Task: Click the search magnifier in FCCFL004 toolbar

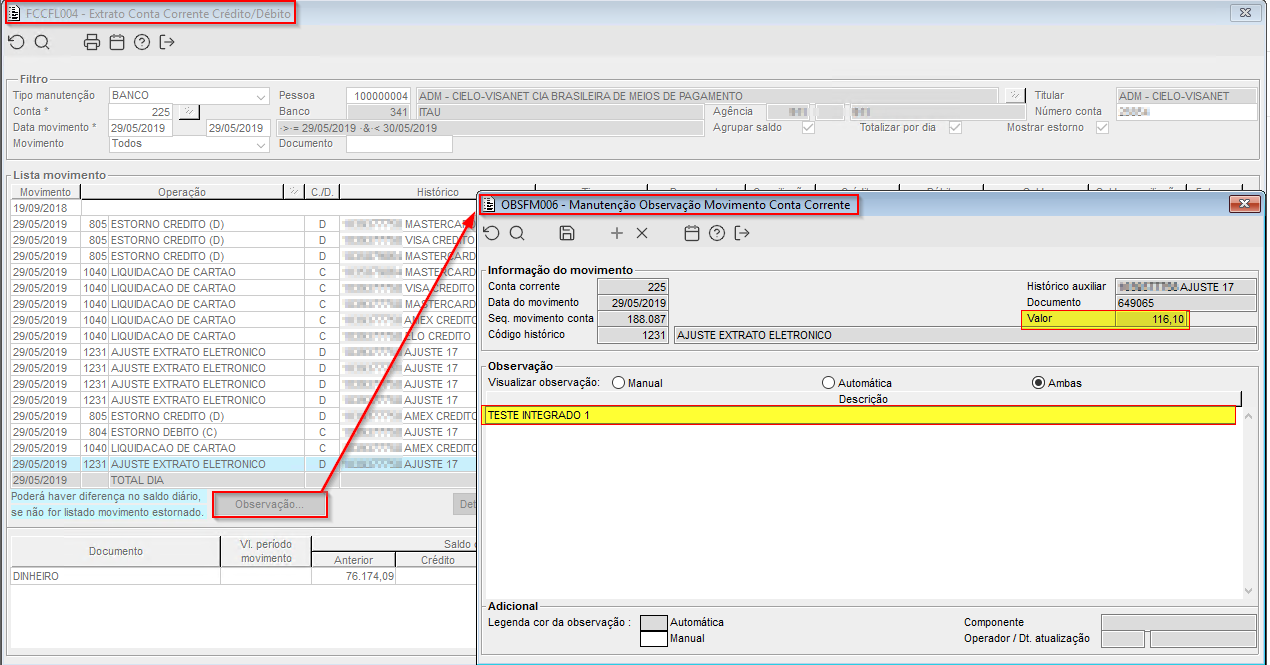Action: (x=42, y=42)
